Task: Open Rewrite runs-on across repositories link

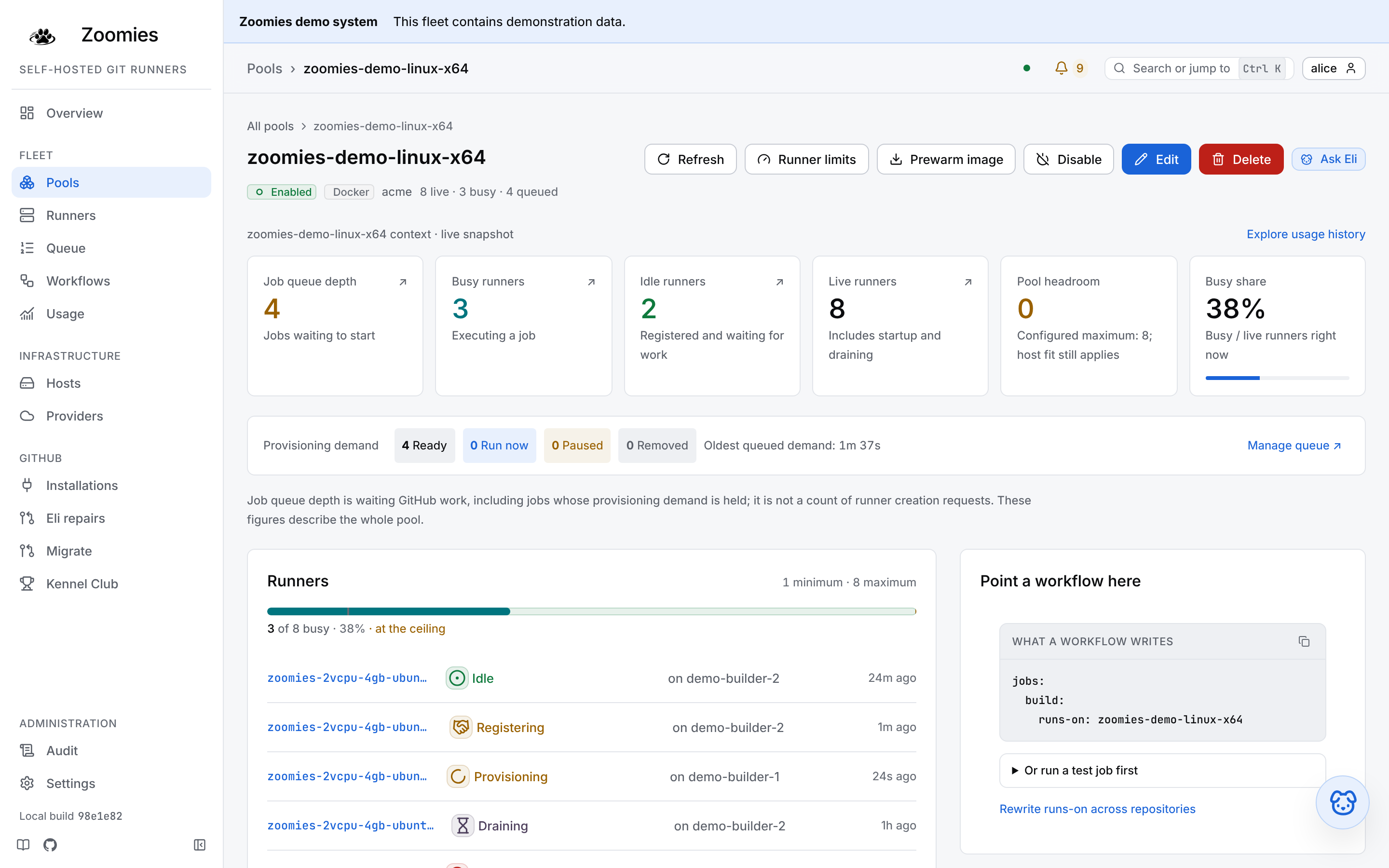Action: tap(1097, 809)
